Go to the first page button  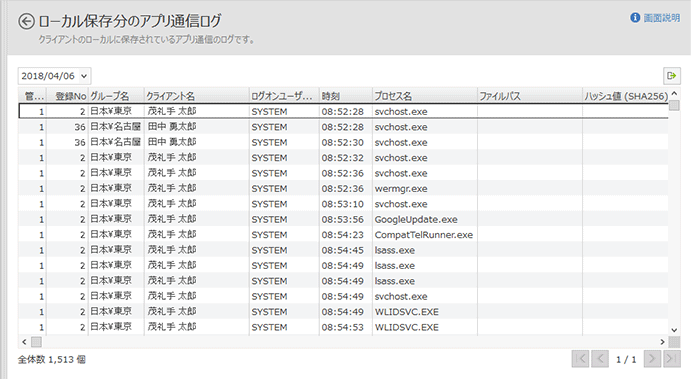(581, 359)
